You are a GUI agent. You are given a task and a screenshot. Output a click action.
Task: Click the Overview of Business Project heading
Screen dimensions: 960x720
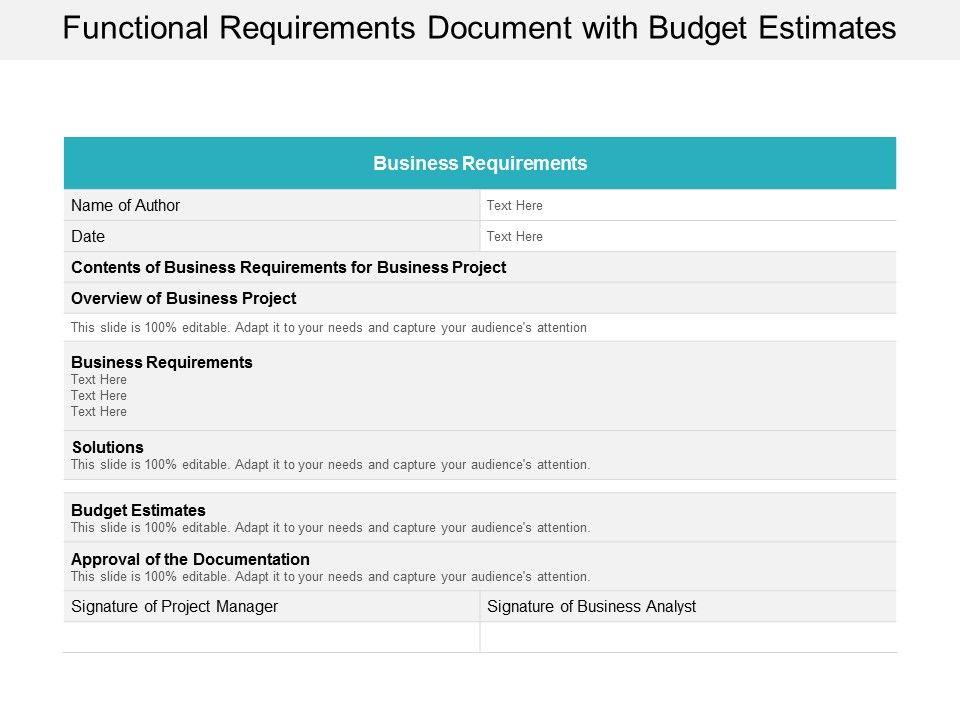[x=184, y=298]
